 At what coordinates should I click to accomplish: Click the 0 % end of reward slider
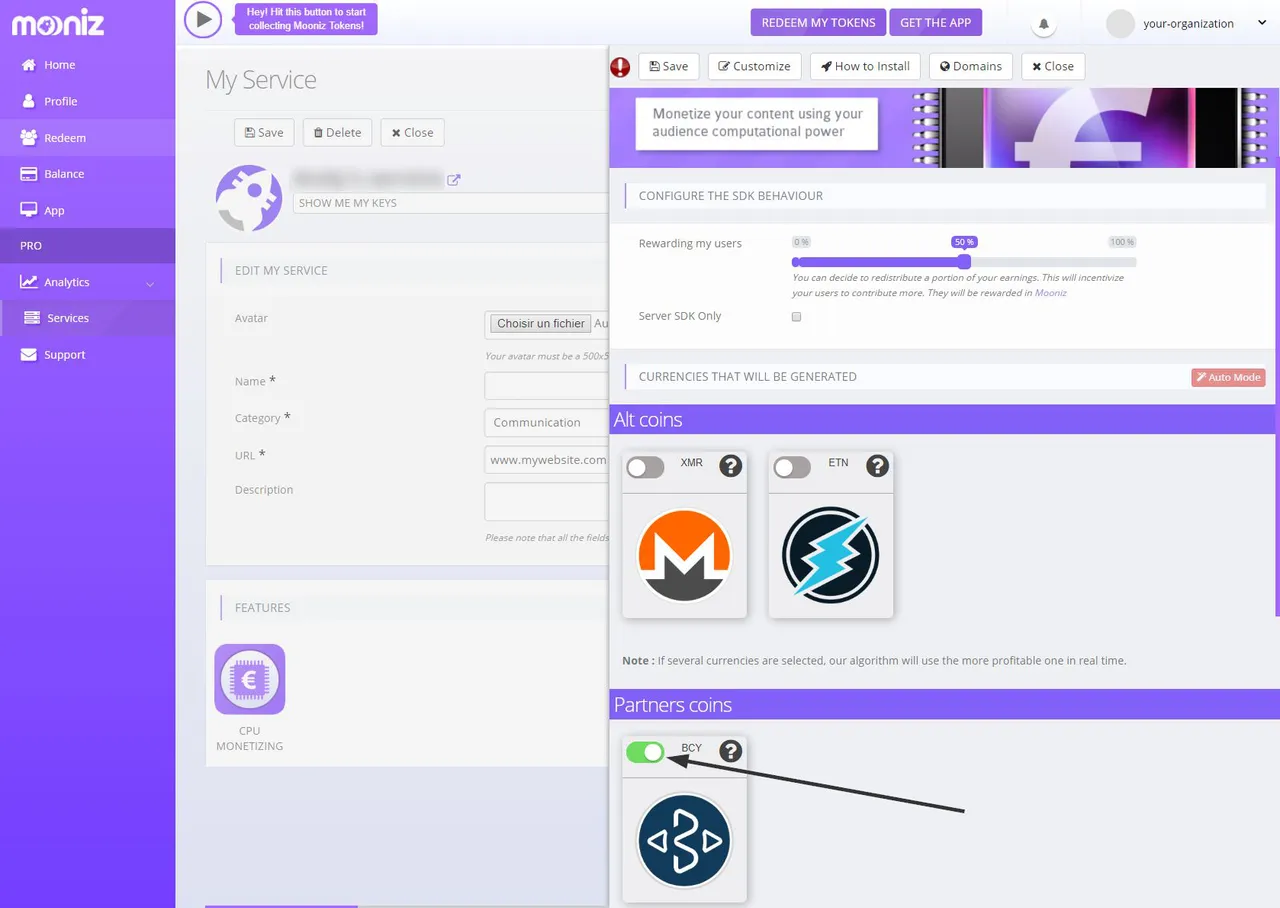pos(801,242)
